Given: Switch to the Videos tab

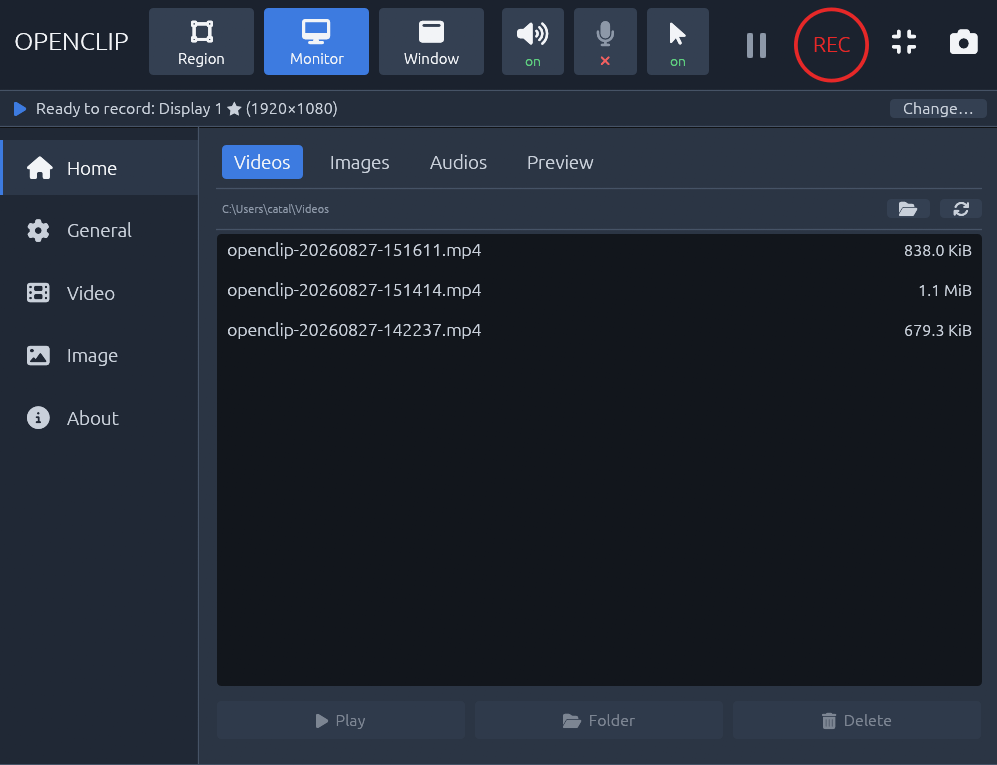Looking at the screenshot, I should 262,162.
